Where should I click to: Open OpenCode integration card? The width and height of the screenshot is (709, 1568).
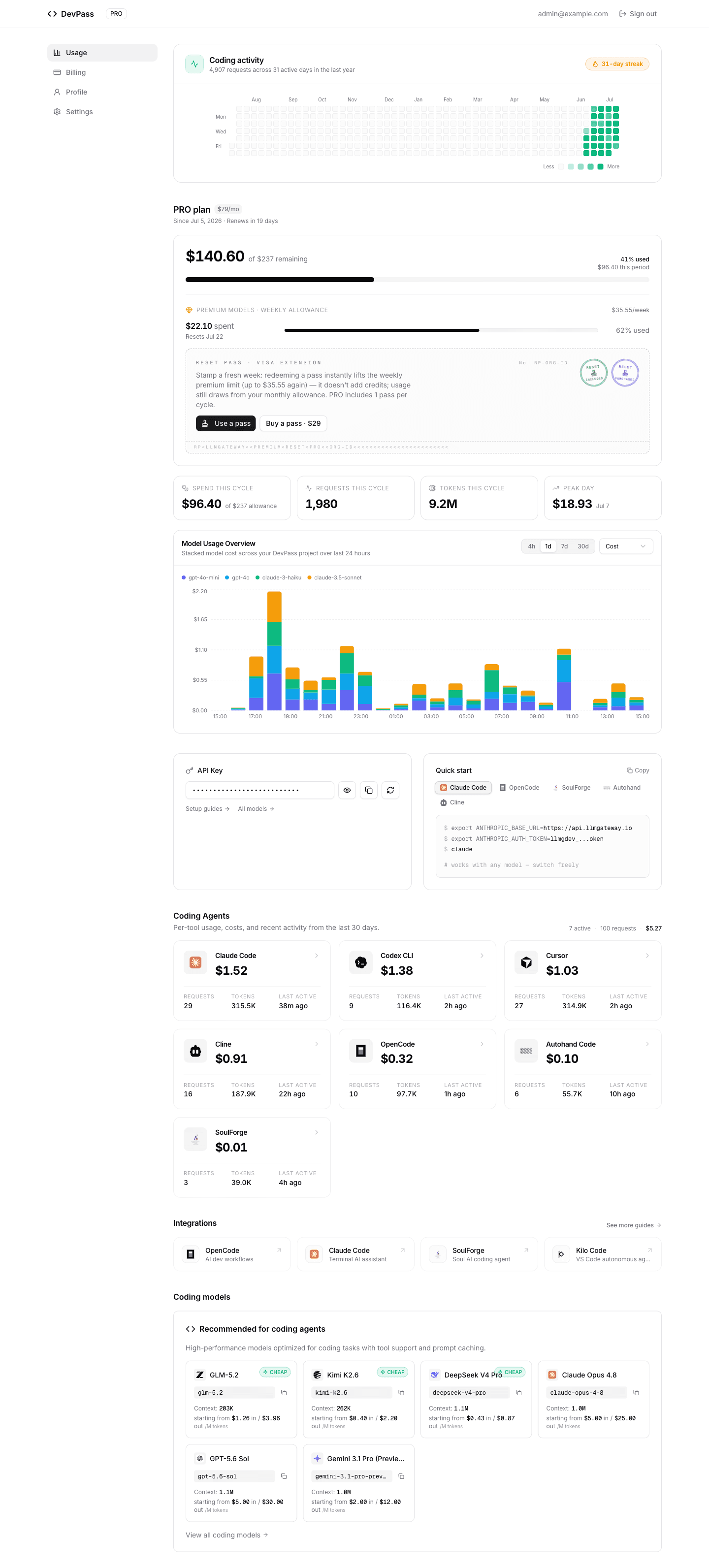232,1254
